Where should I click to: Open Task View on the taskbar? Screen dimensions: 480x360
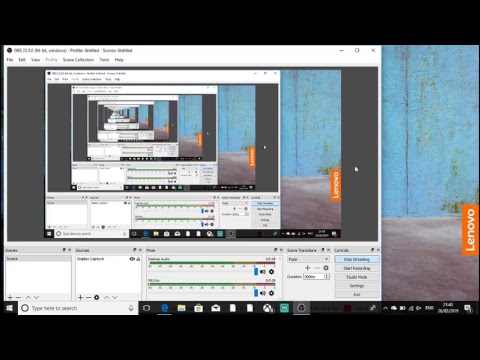point(146,308)
